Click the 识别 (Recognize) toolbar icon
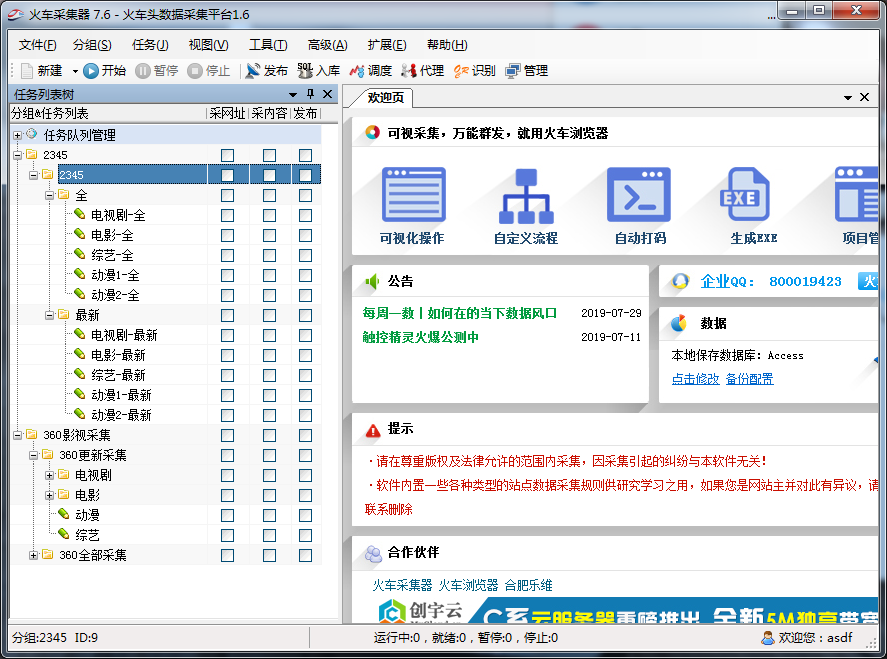 pyautogui.click(x=461, y=71)
